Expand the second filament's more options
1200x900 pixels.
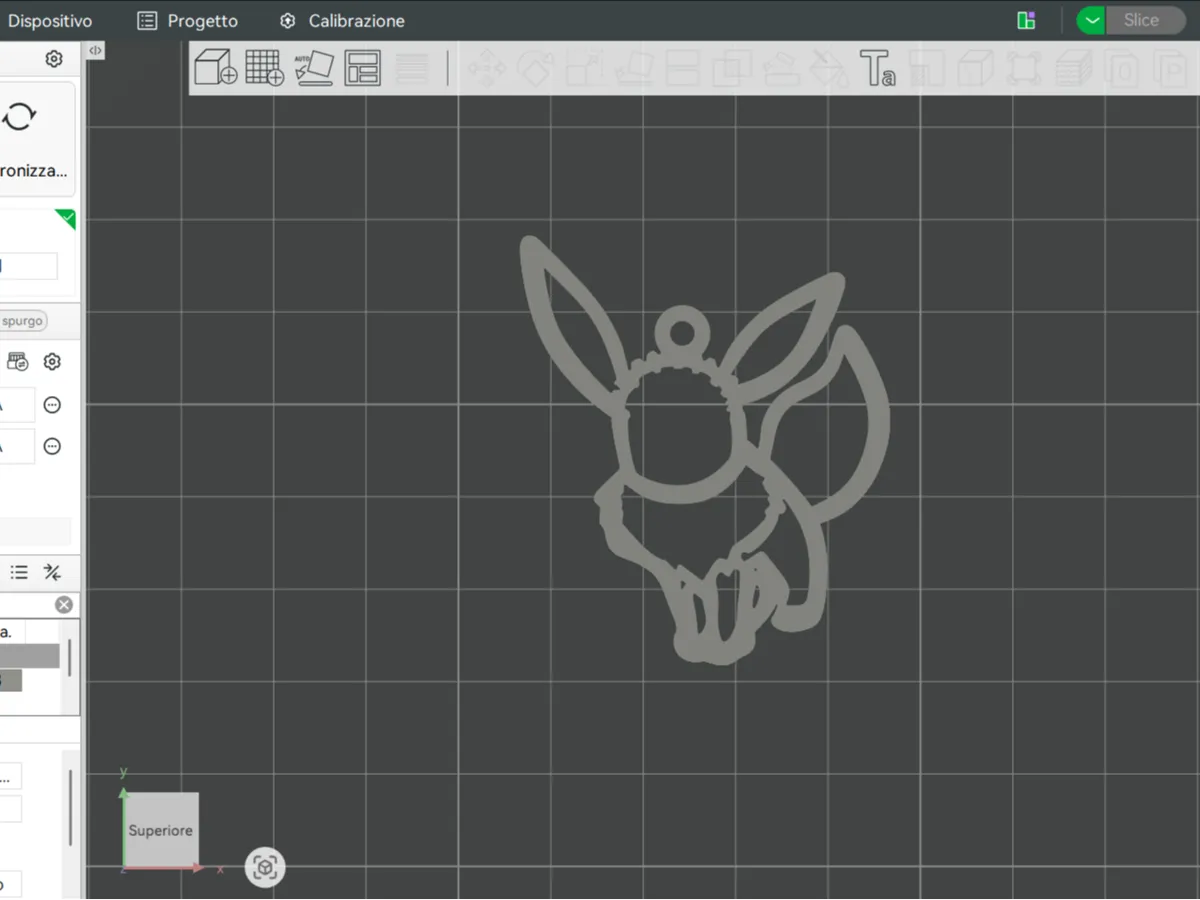(x=52, y=446)
